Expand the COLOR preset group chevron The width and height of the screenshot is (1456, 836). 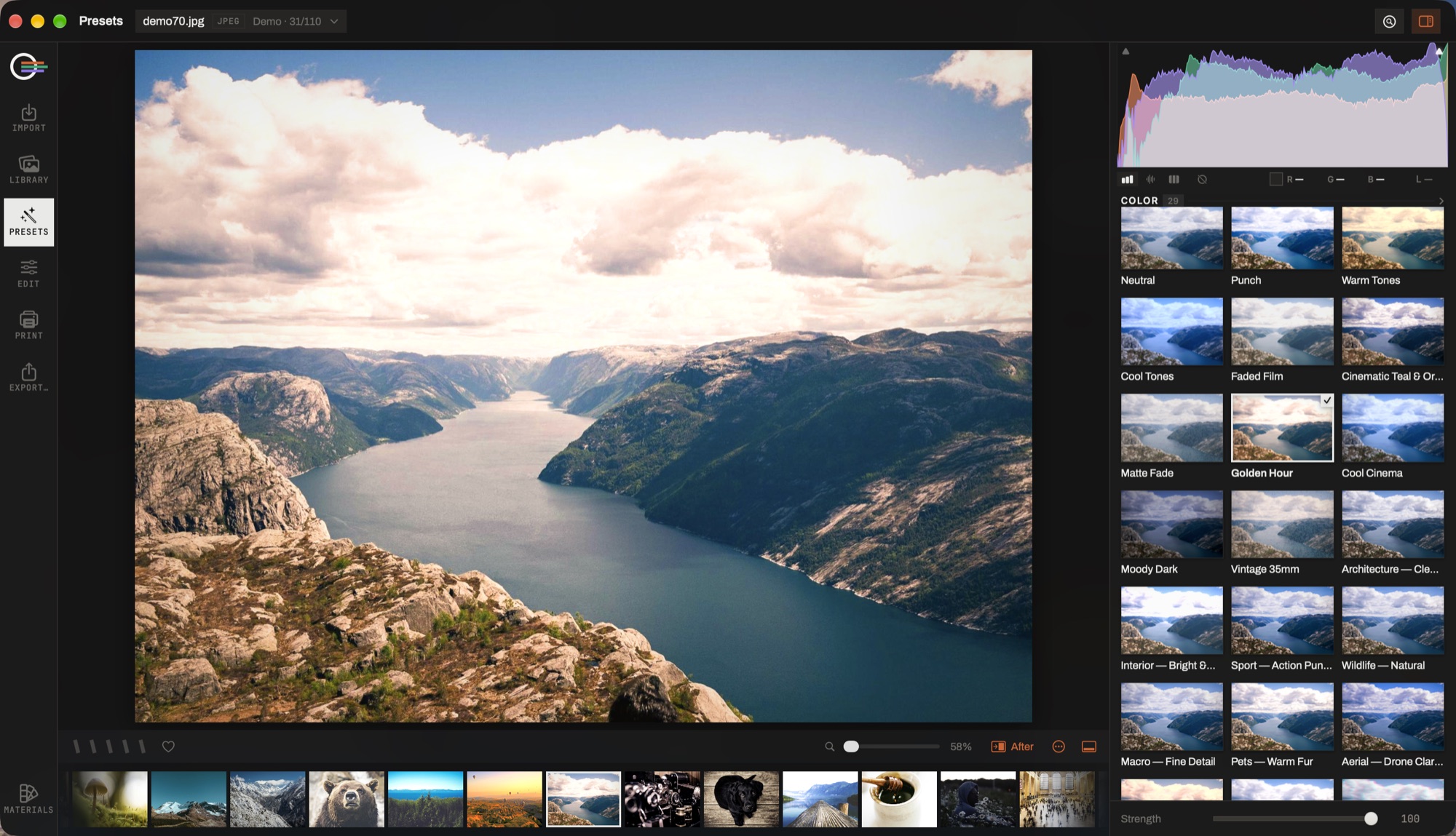[x=1441, y=201]
